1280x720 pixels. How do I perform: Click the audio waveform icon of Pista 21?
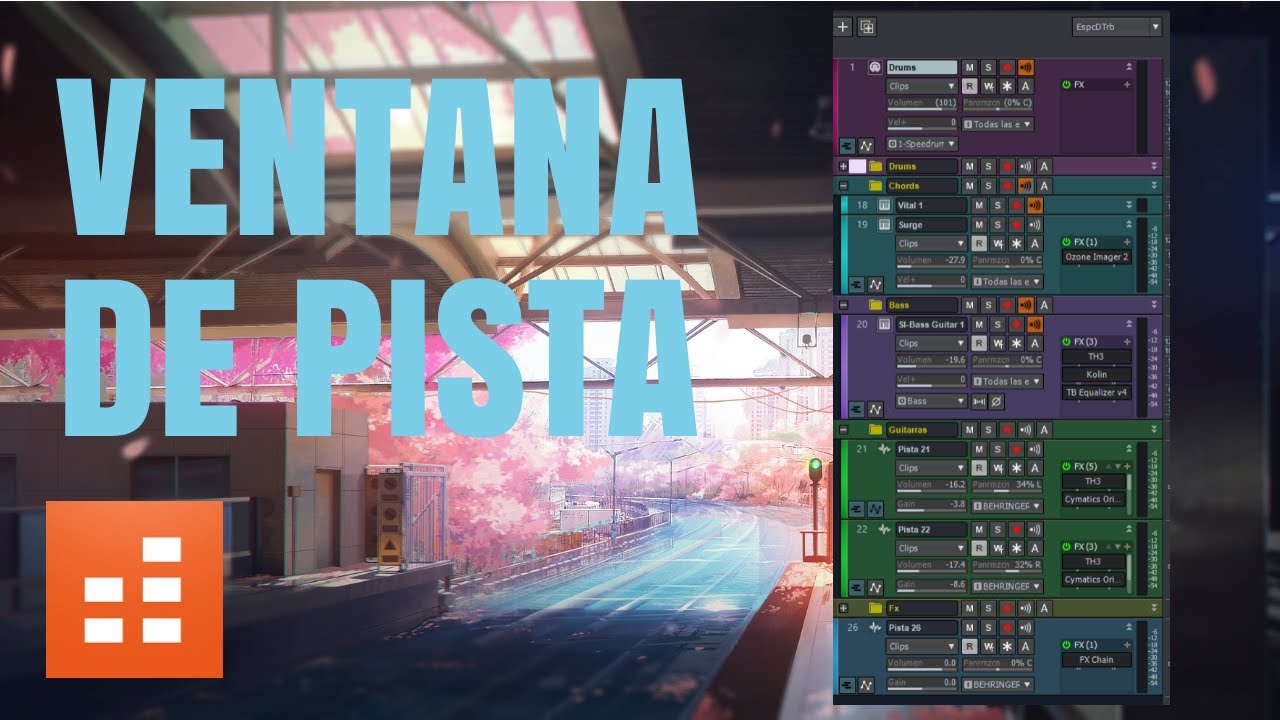coord(884,449)
